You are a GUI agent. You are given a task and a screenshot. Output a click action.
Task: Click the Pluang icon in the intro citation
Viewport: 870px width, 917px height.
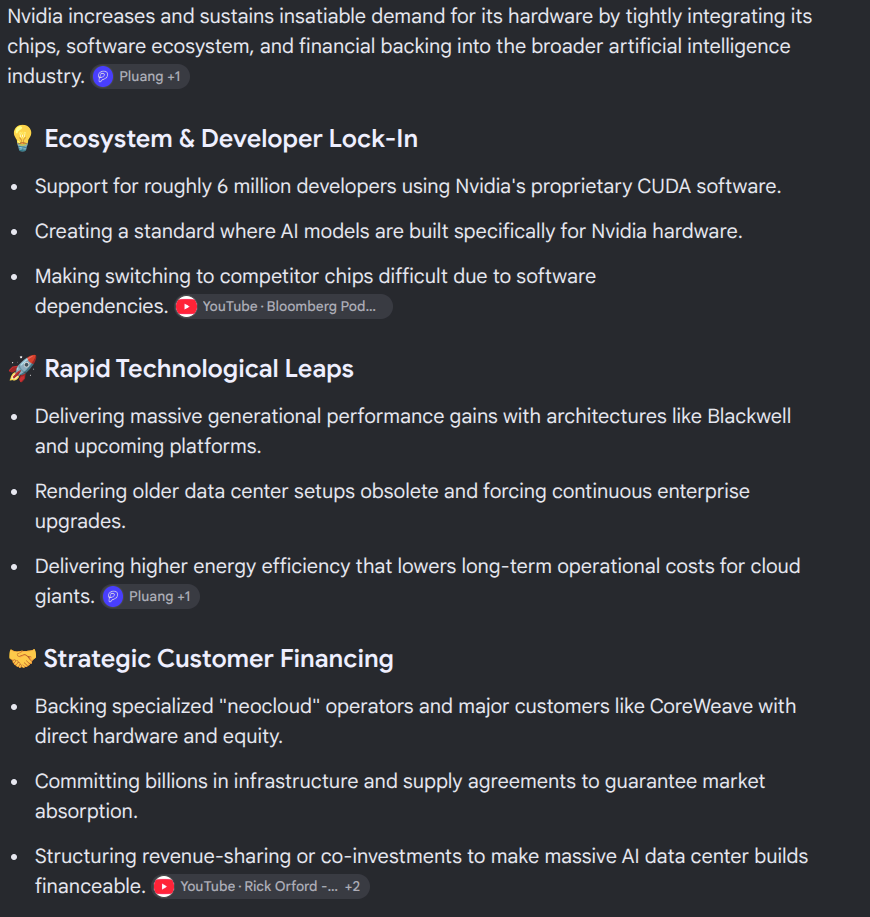[103, 77]
